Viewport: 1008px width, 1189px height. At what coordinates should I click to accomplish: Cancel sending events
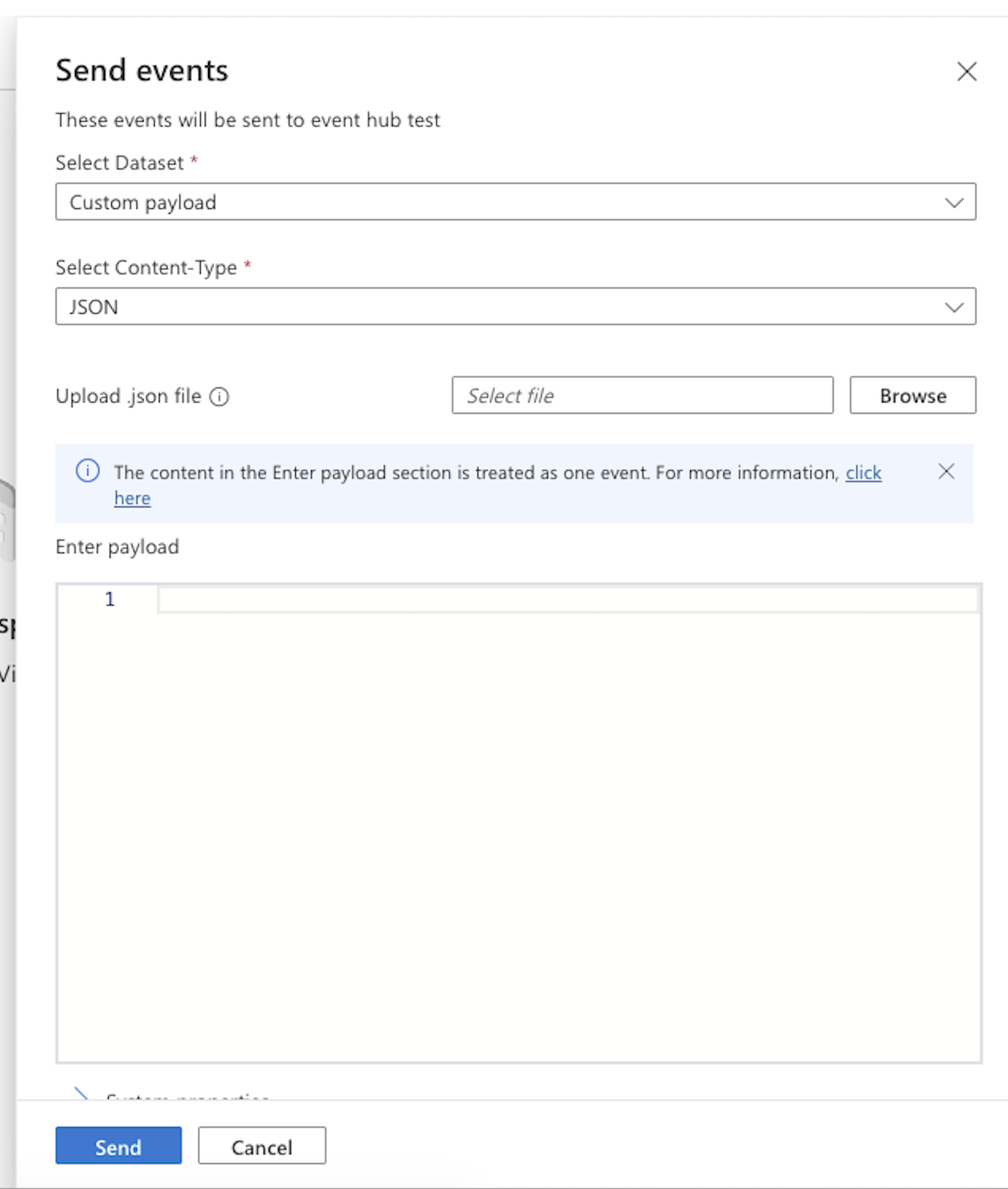click(x=261, y=1145)
